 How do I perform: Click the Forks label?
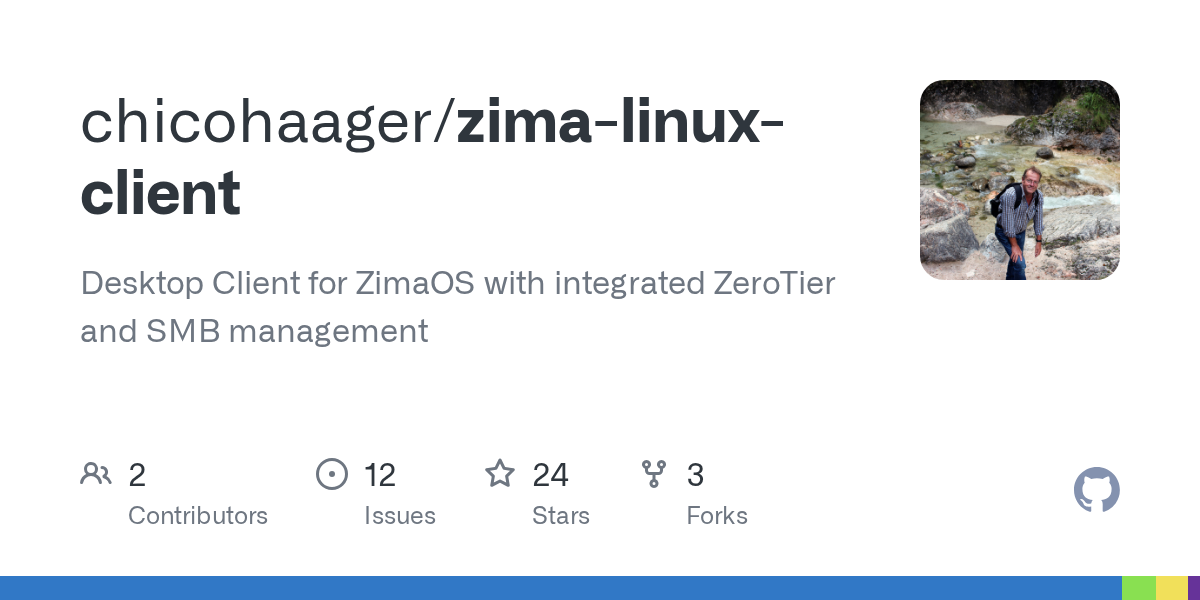pyautogui.click(x=717, y=516)
